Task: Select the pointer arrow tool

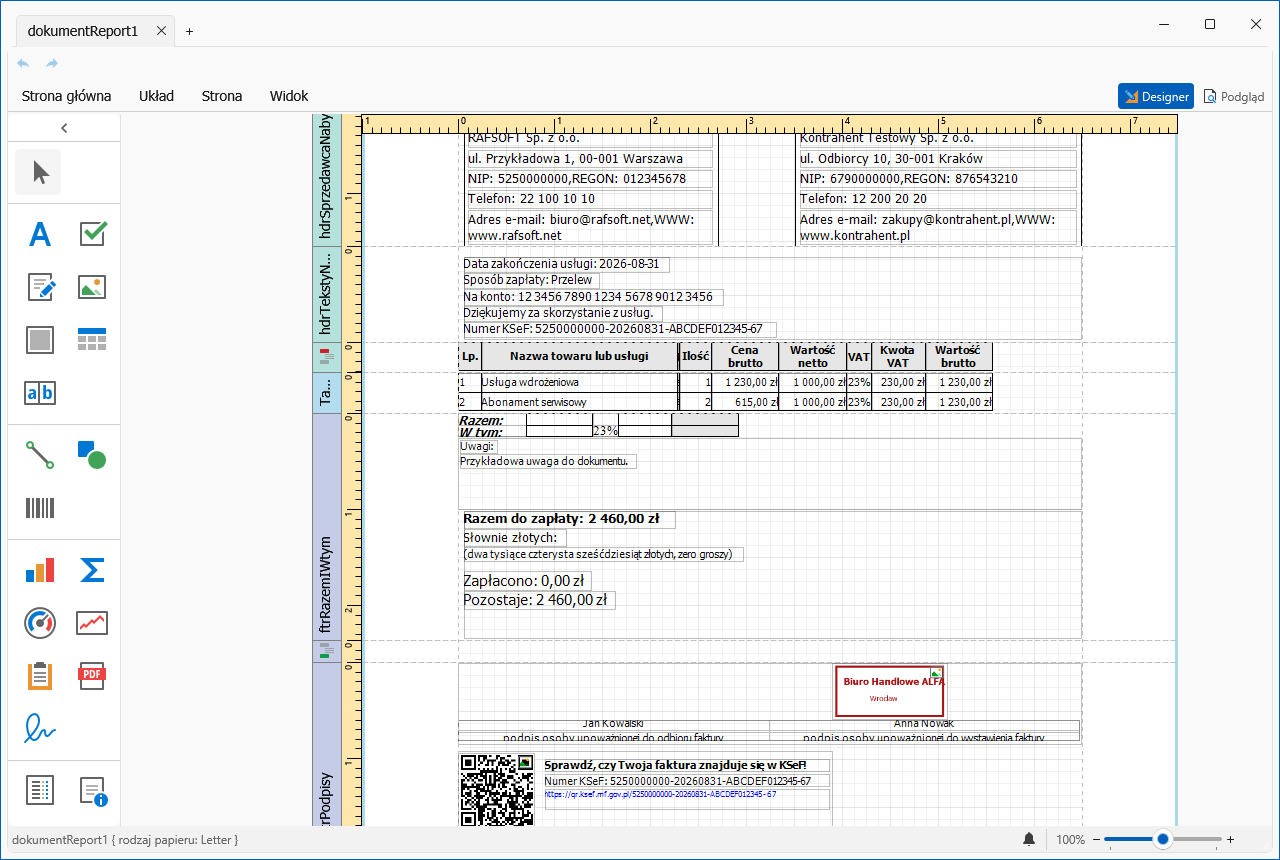Action: [x=40, y=172]
